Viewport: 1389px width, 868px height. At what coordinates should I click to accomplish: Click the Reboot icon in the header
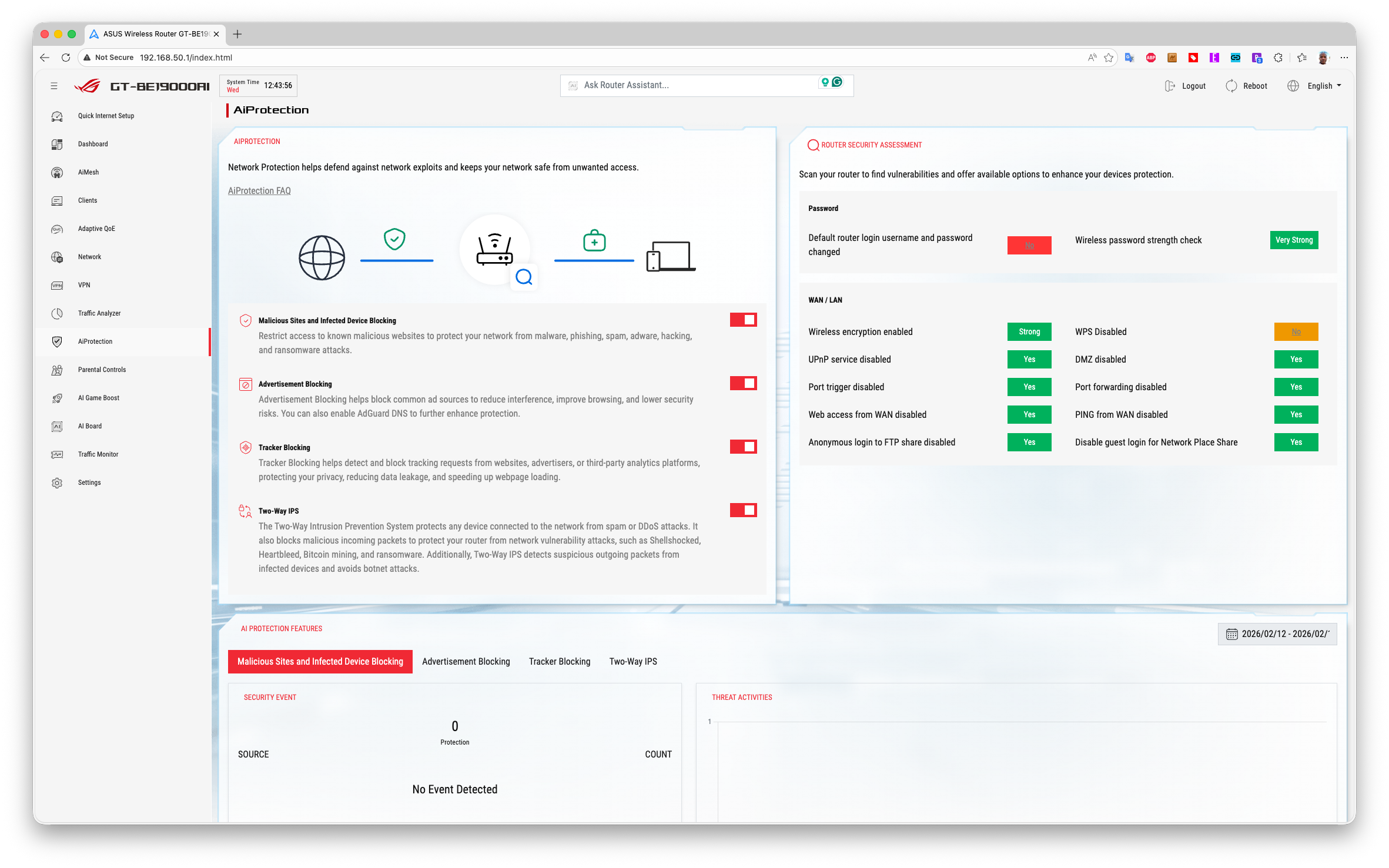point(1231,86)
